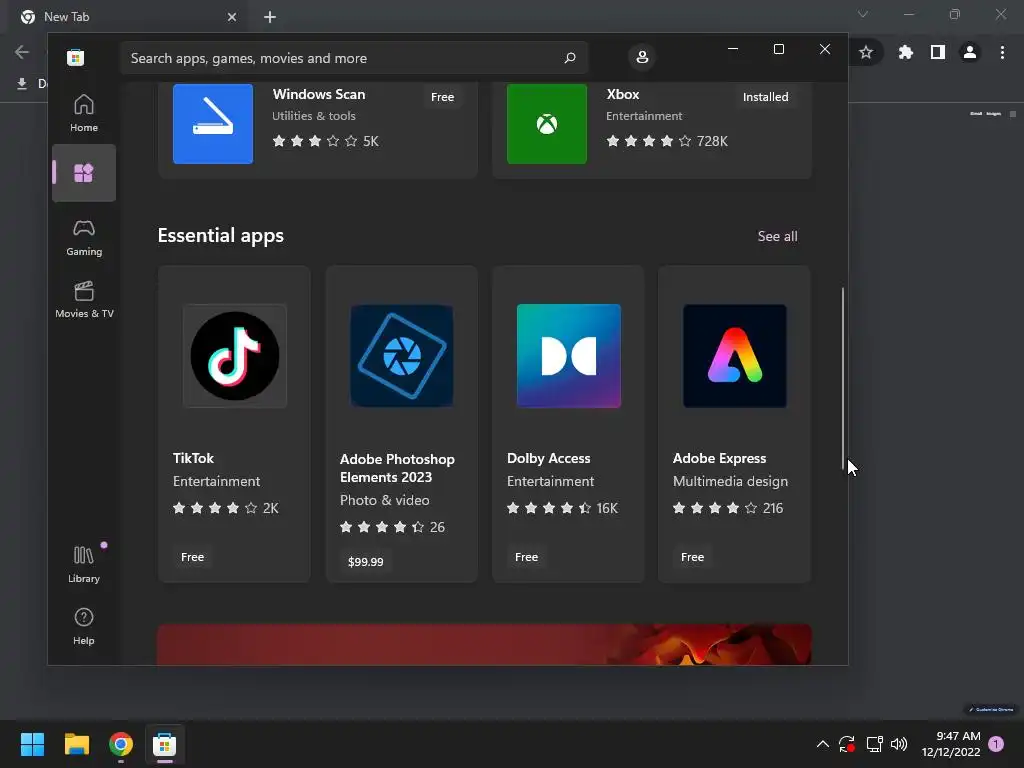Open a new Chrome tab with plus

[x=270, y=17]
